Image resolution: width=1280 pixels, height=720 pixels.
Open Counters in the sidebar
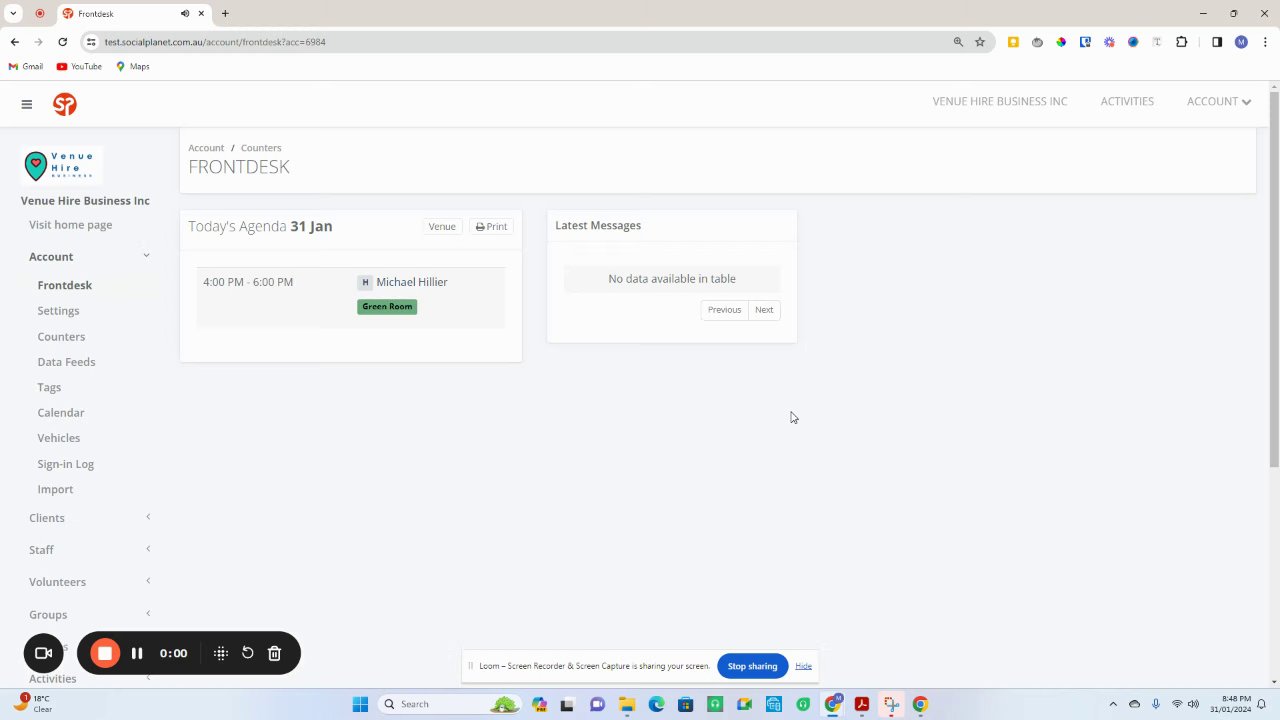click(x=61, y=337)
